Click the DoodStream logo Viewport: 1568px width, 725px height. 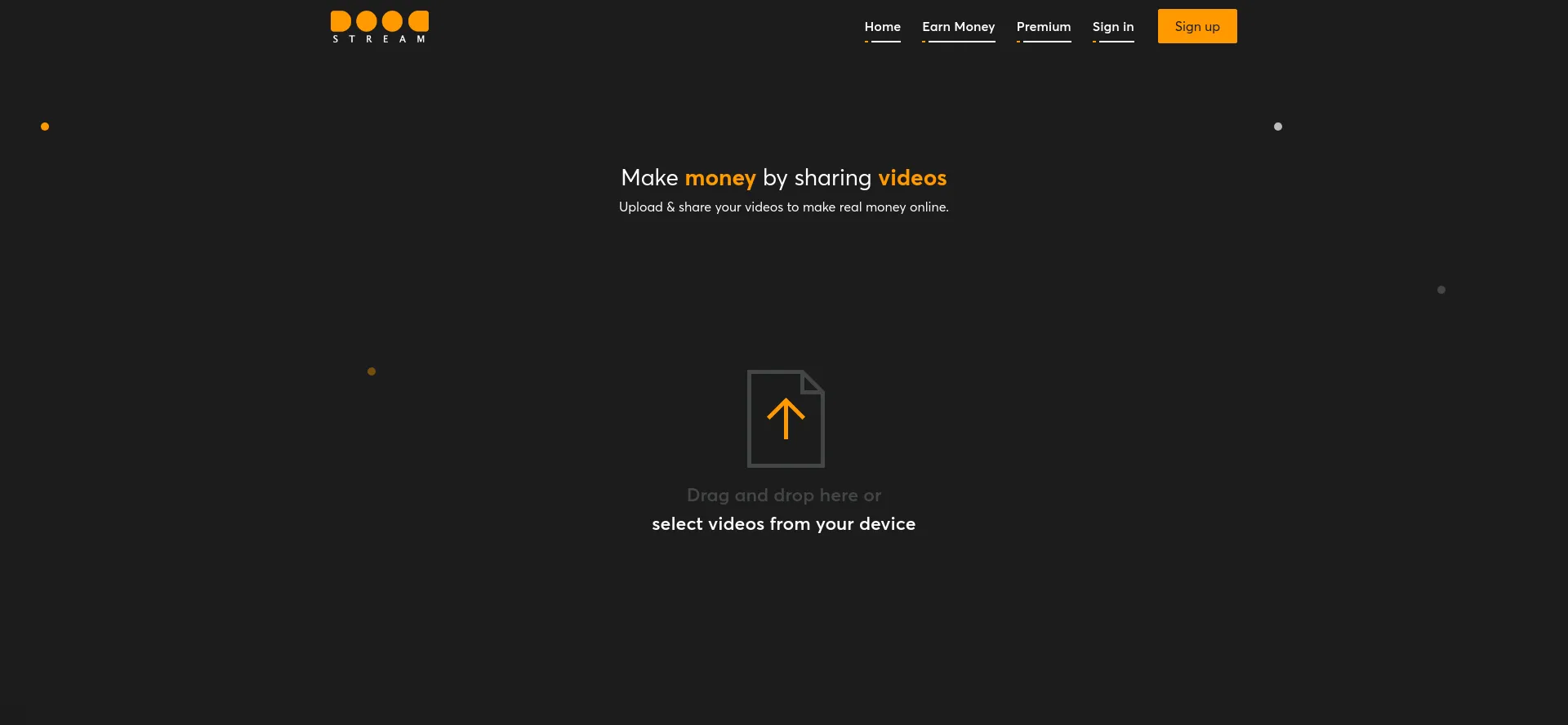tap(380, 27)
